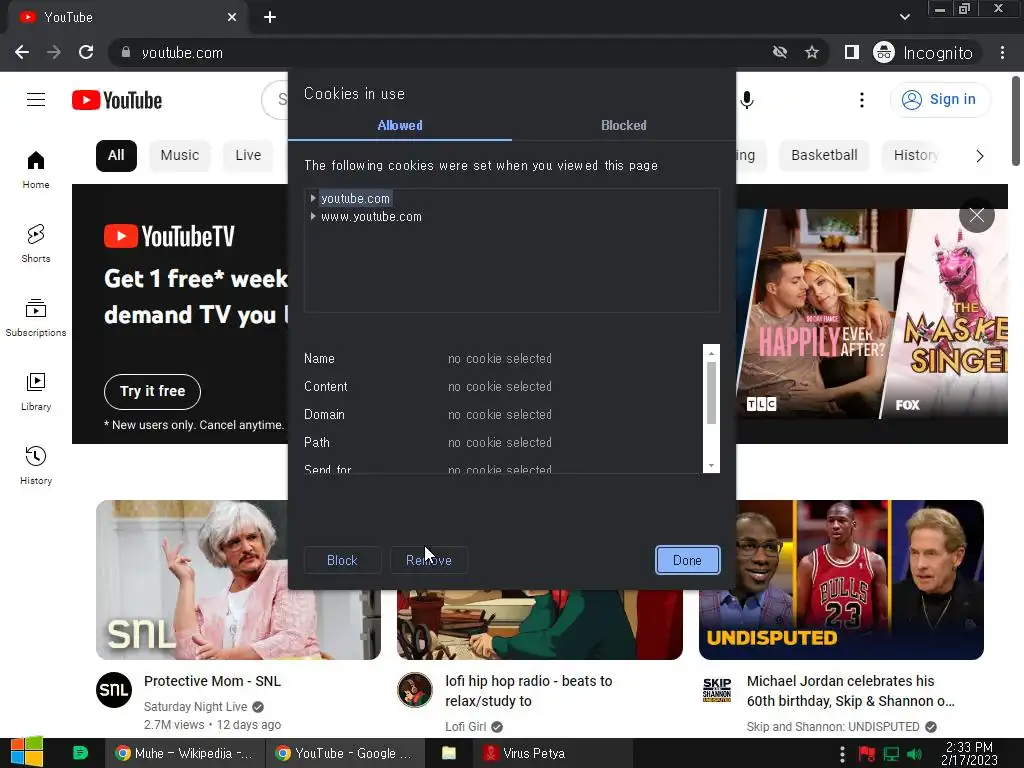This screenshot has height=768, width=1024.
Task: Expand the youtube.com cookie tree node
Action: [313, 198]
